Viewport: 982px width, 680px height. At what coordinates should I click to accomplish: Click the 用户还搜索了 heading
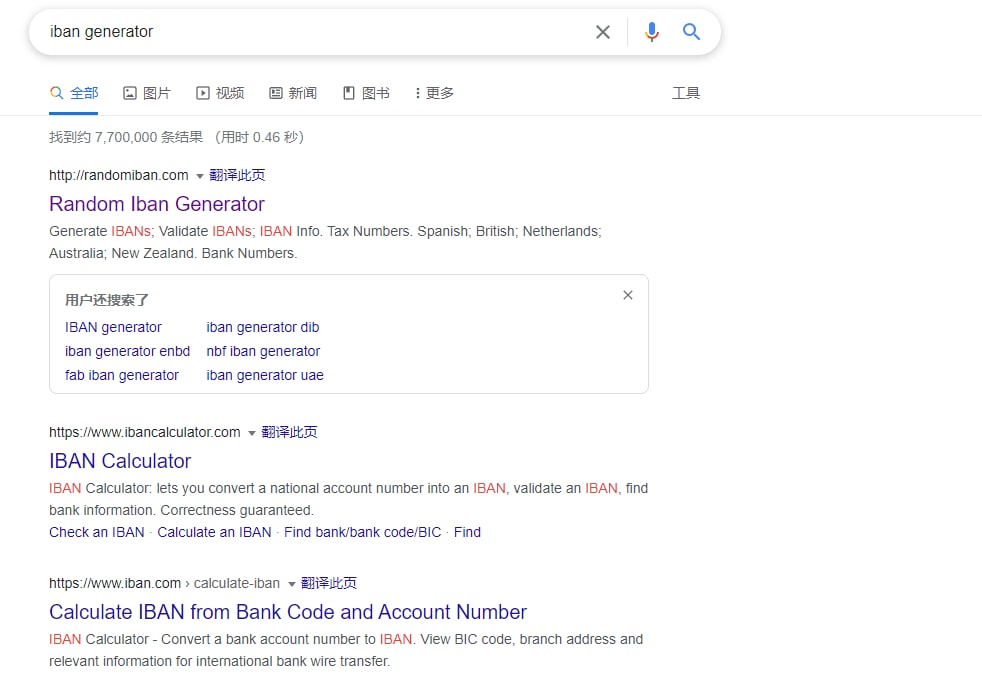tap(107, 300)
